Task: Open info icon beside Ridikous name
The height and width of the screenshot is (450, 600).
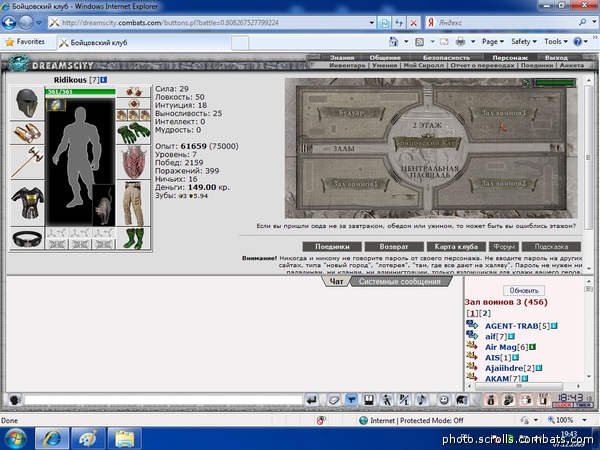Action: point(103,80)
